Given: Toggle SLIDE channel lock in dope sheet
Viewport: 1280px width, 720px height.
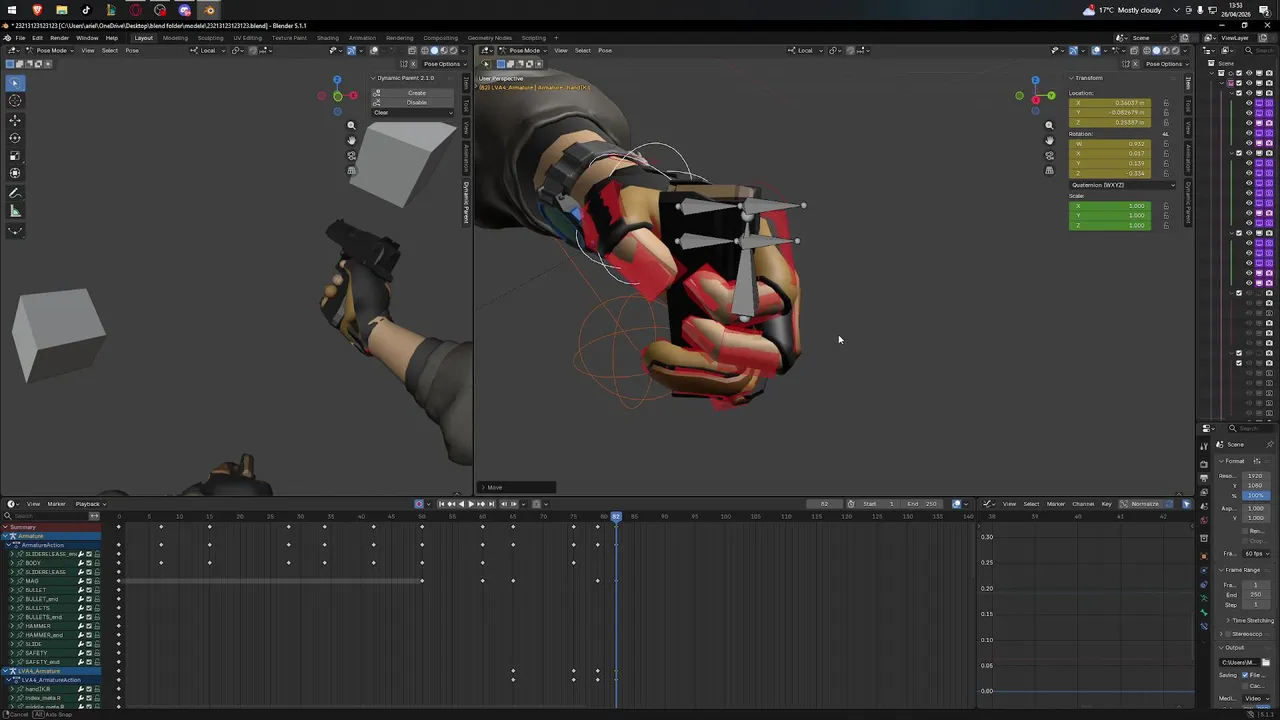Looking at the screenshot, I should click(x=97, y=644).
